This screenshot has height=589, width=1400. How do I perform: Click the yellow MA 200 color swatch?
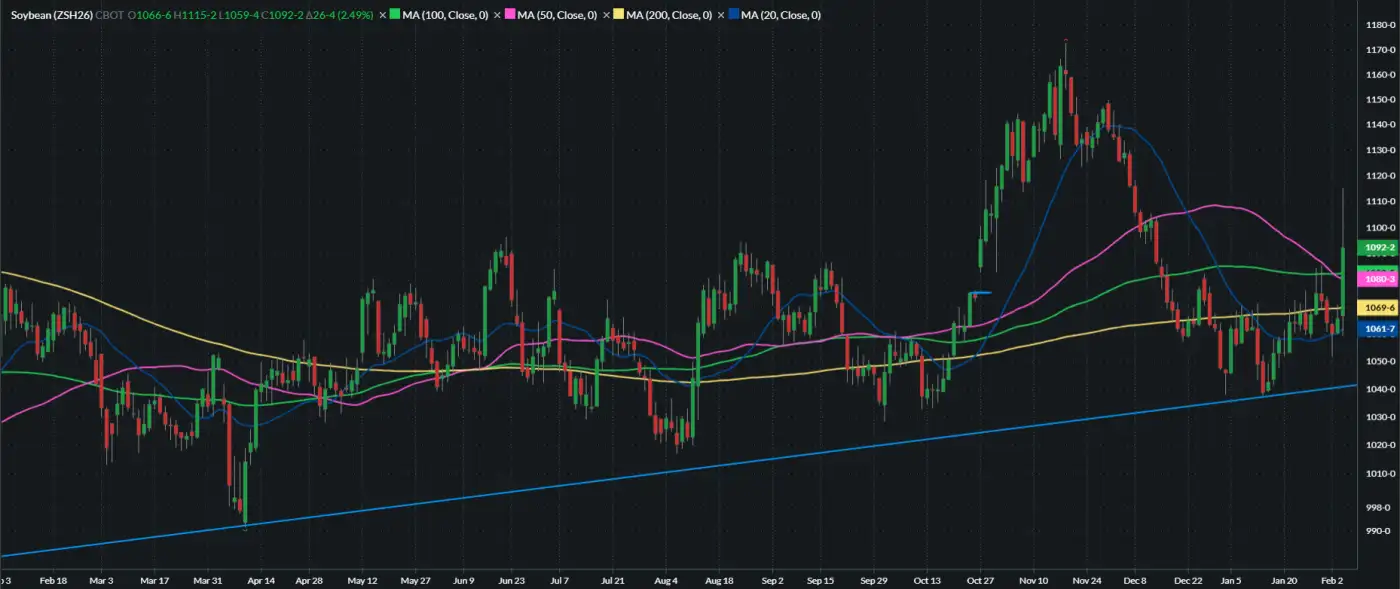click(619, 16)
